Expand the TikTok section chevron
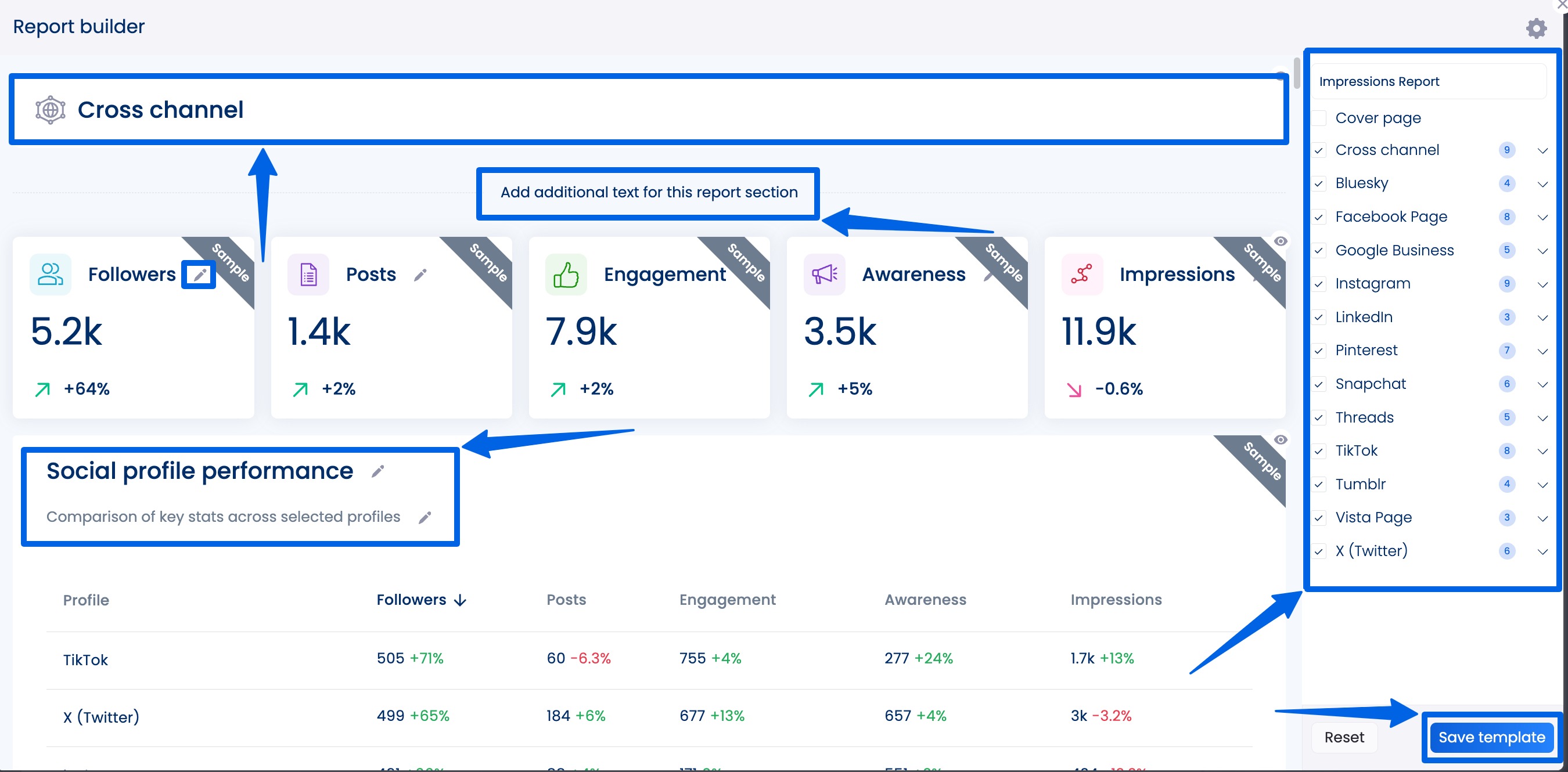The width and height of the screenshot is (1568, 772). coord(1542,451)
